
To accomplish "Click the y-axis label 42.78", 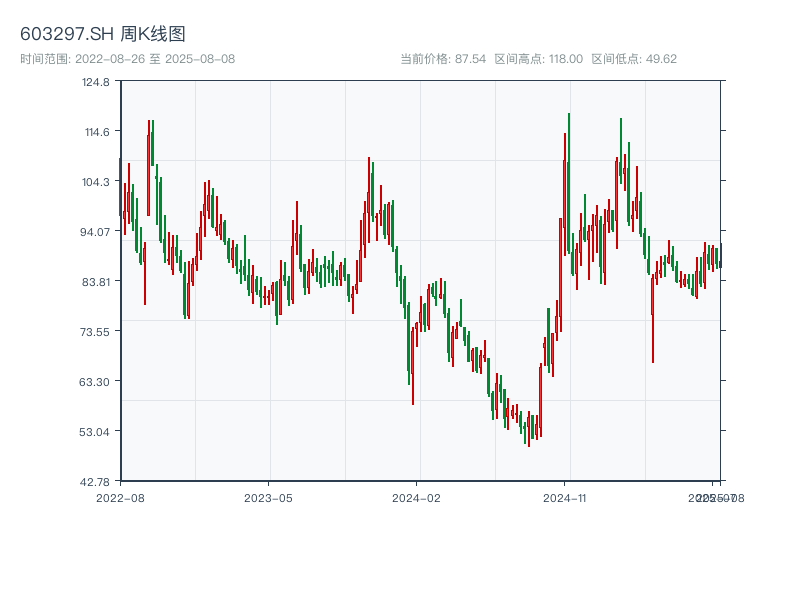I will click(x=95, y=482).
